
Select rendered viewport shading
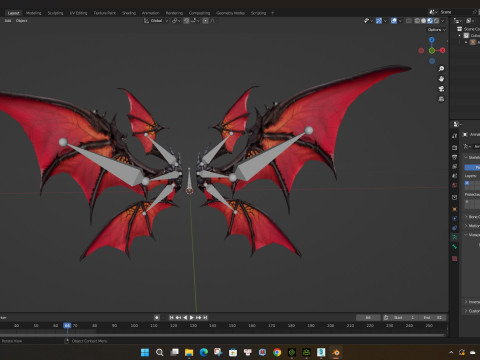[436, 21]
